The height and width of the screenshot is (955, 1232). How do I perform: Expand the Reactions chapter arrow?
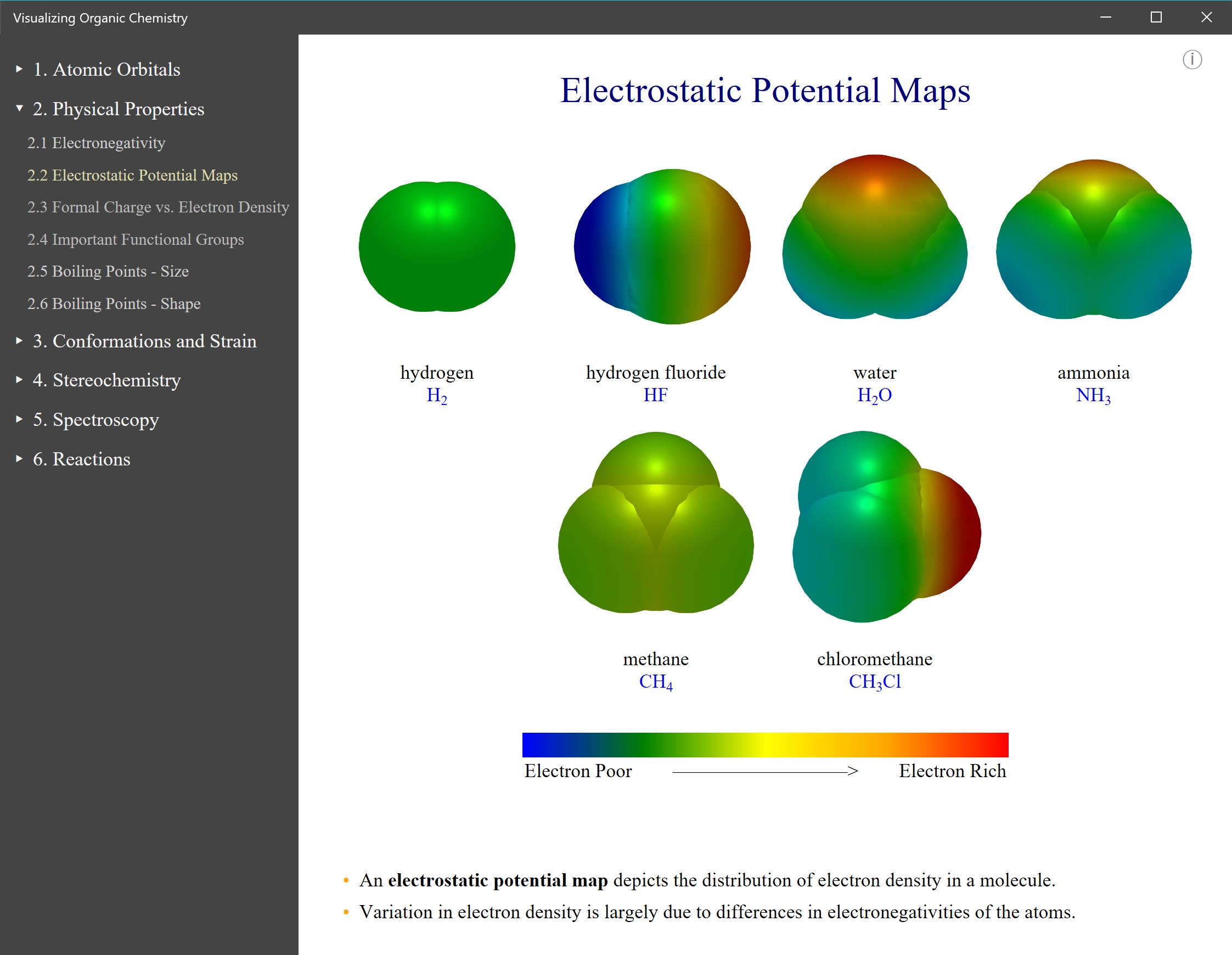19,459
